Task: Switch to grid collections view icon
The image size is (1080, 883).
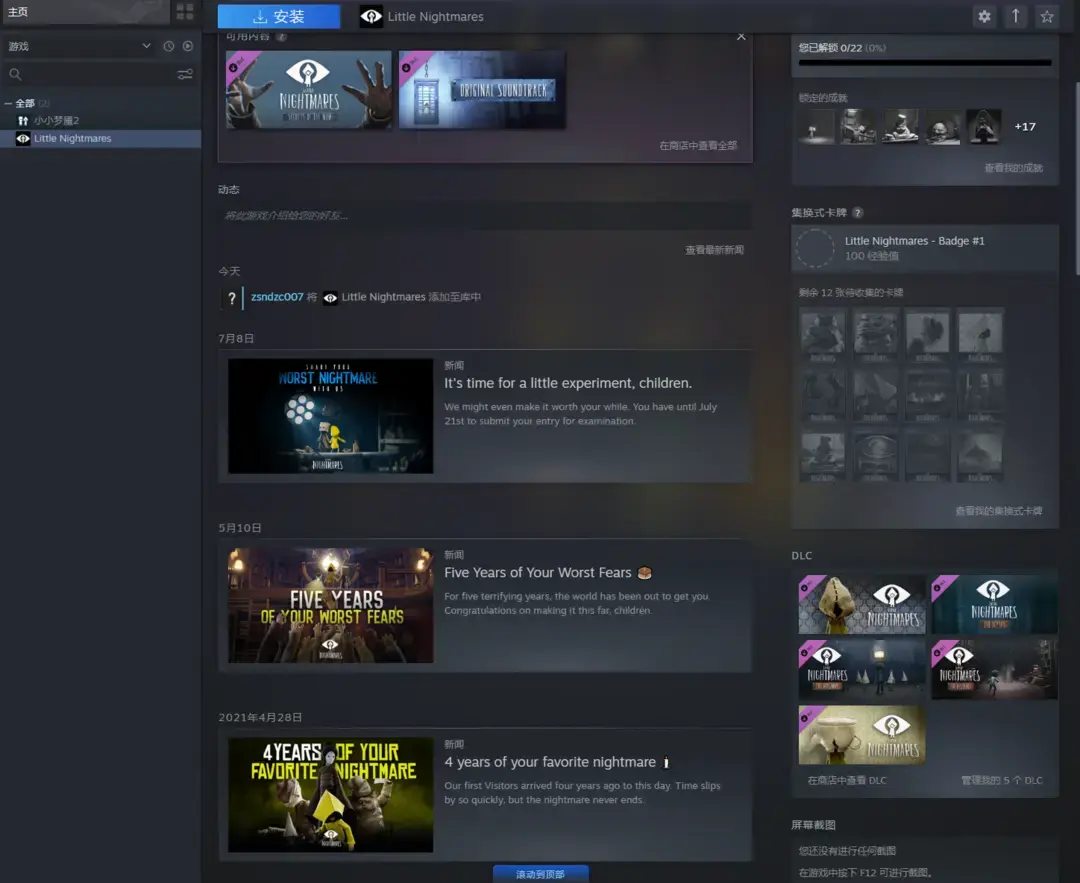Action: pos(185,12)
